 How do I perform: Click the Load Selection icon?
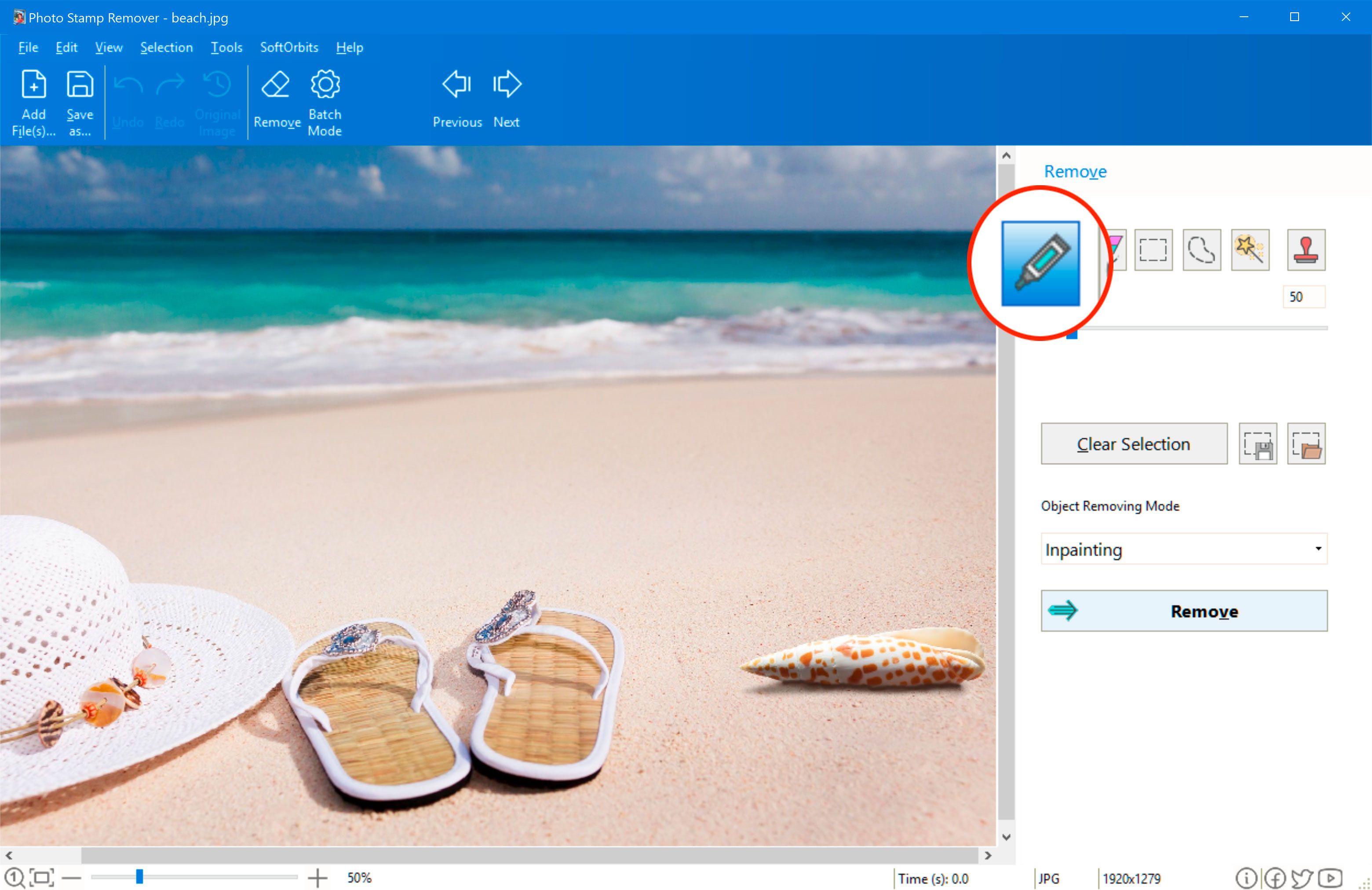(x=1307, y=444)
